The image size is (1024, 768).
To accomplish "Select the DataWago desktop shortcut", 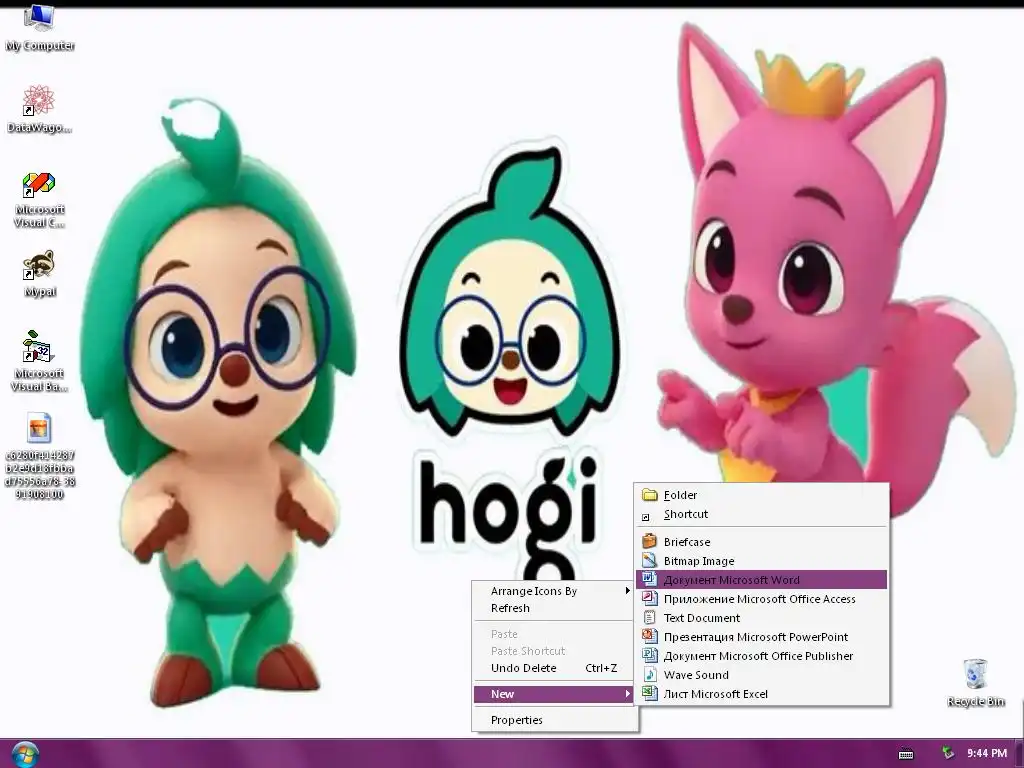I will [39, 109].
